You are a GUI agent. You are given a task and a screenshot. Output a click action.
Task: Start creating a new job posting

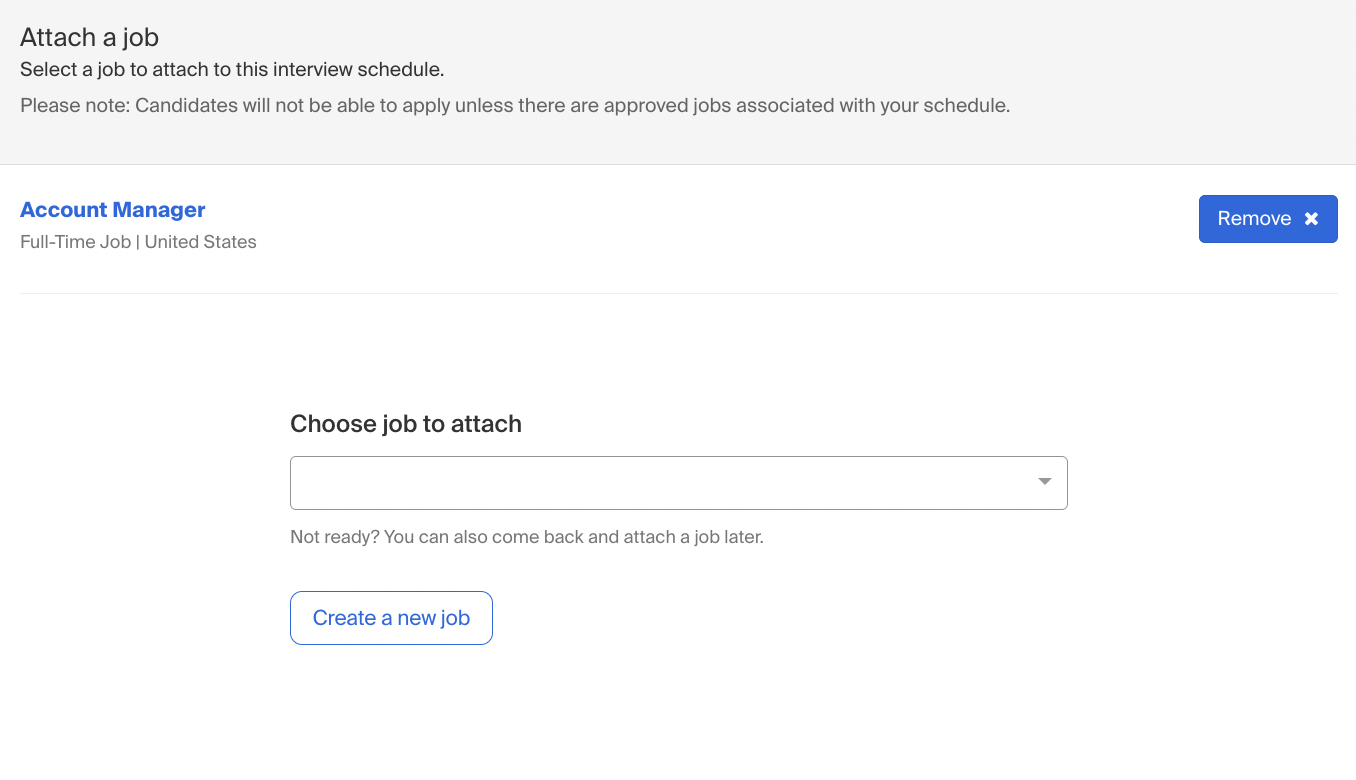[391, 617]
